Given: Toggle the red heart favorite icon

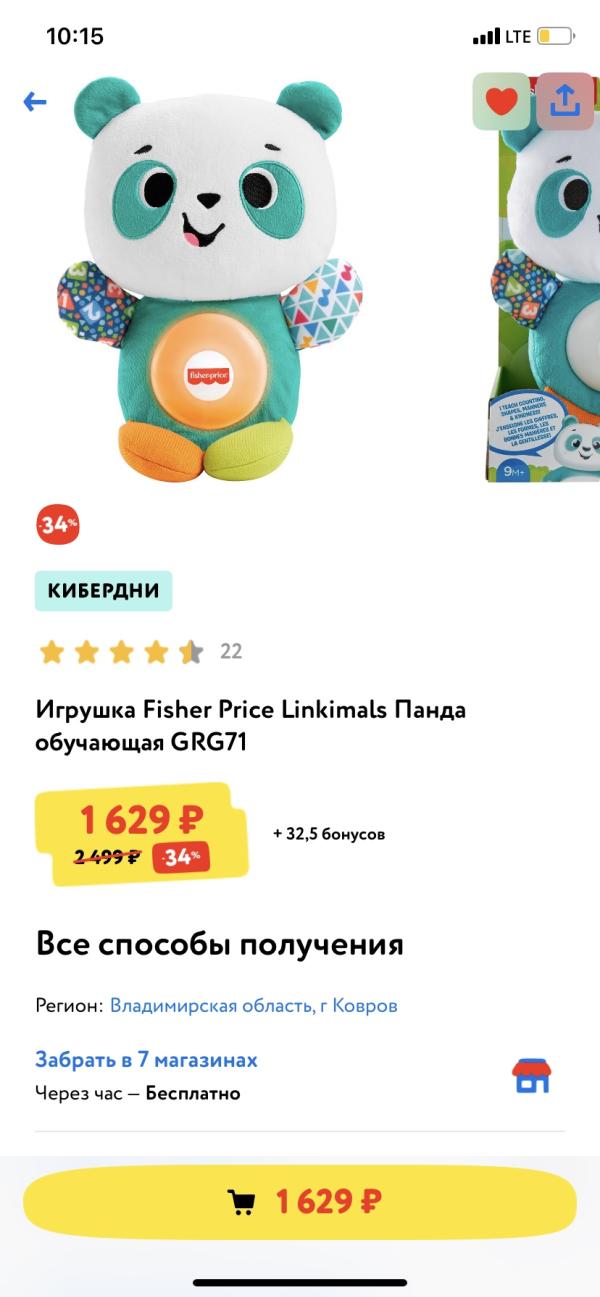Looking at the screenshot, I should (x=502, y=101).
